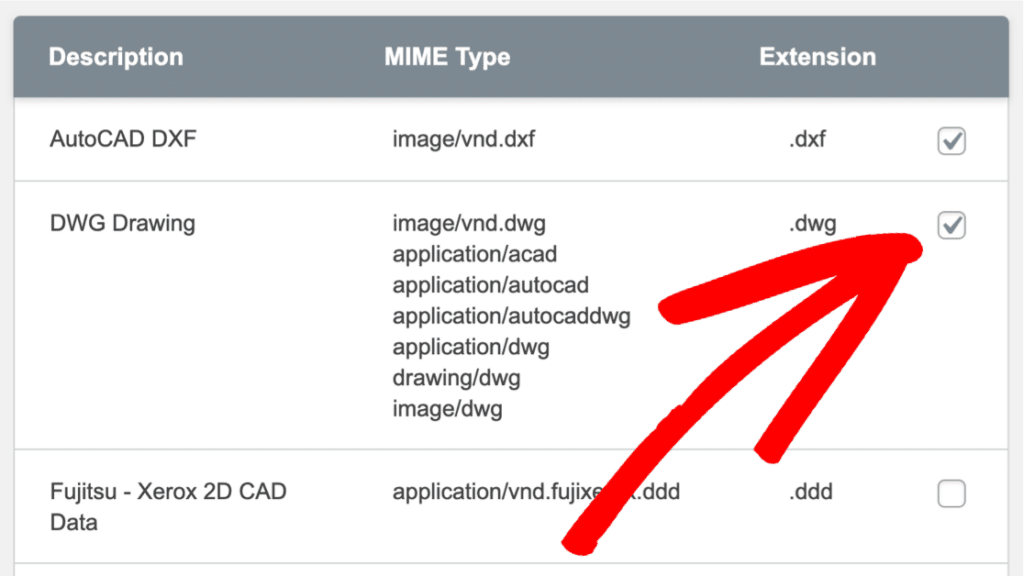Select the DWG Drawing description text
The height and width of the screenshot is (576, 1024).
[x=123, y=223]
